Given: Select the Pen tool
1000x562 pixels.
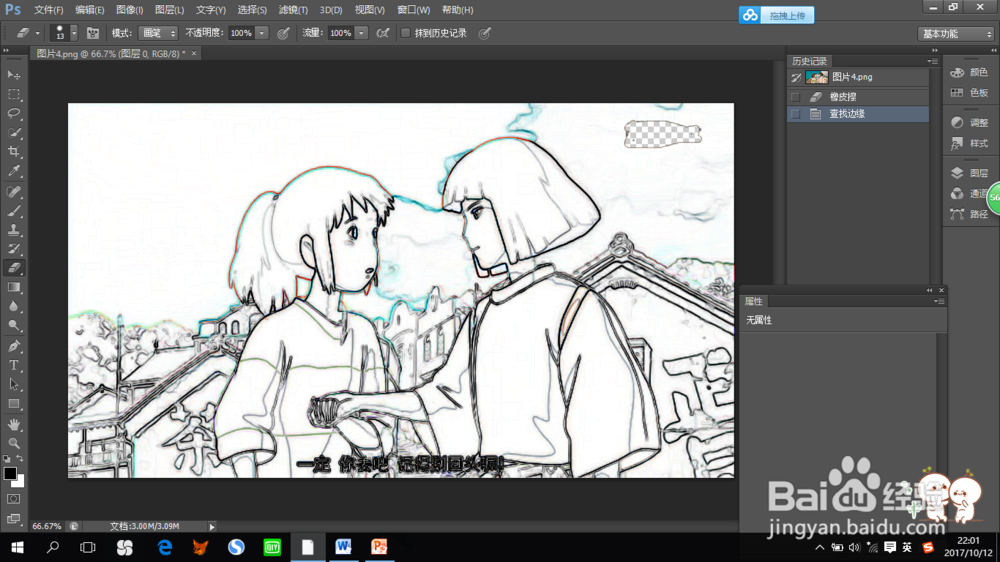Looking at the screenshot, I should pos(13,346).
